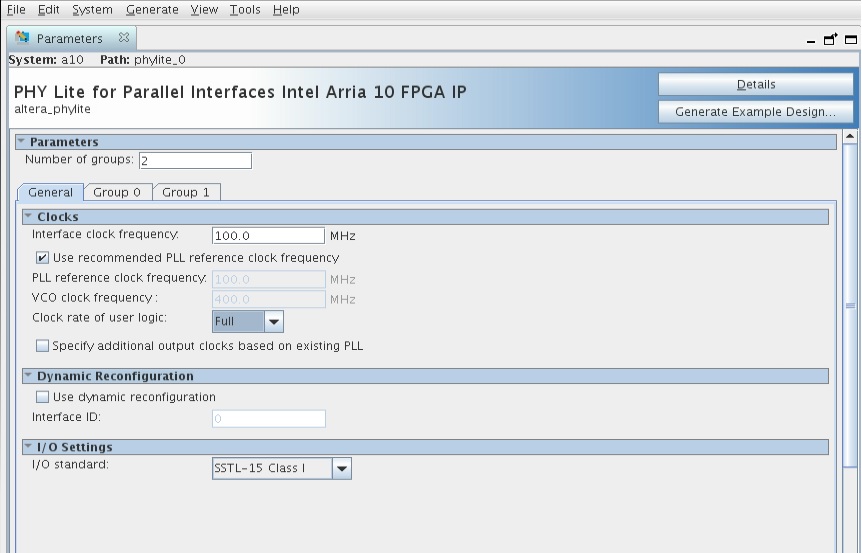This screenshot has width=862, height=553.
Task: Enable Use dynamic reconfiguration checkbox
Action: (x=43, y=397)
